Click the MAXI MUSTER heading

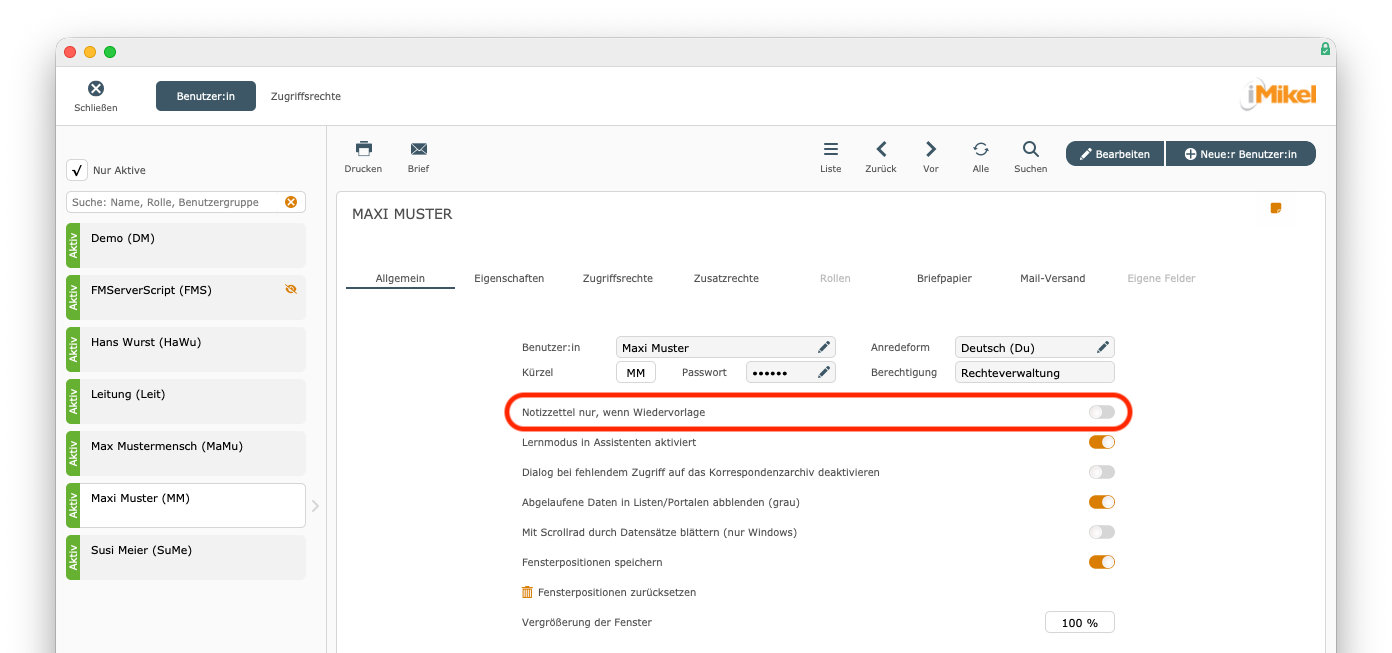click(x=402, y=214)
